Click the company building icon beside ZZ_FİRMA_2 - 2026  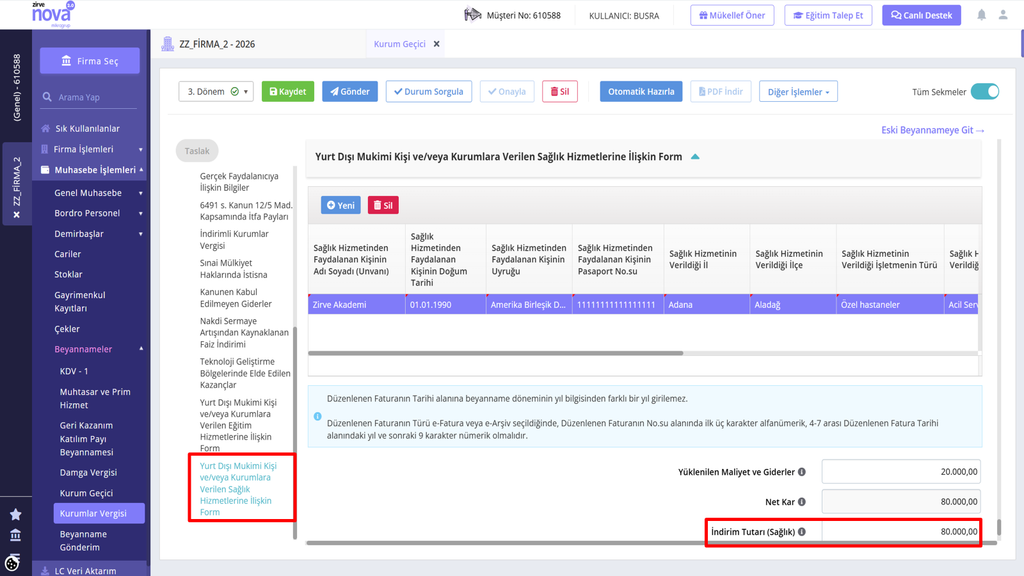[x=168, y=44]
